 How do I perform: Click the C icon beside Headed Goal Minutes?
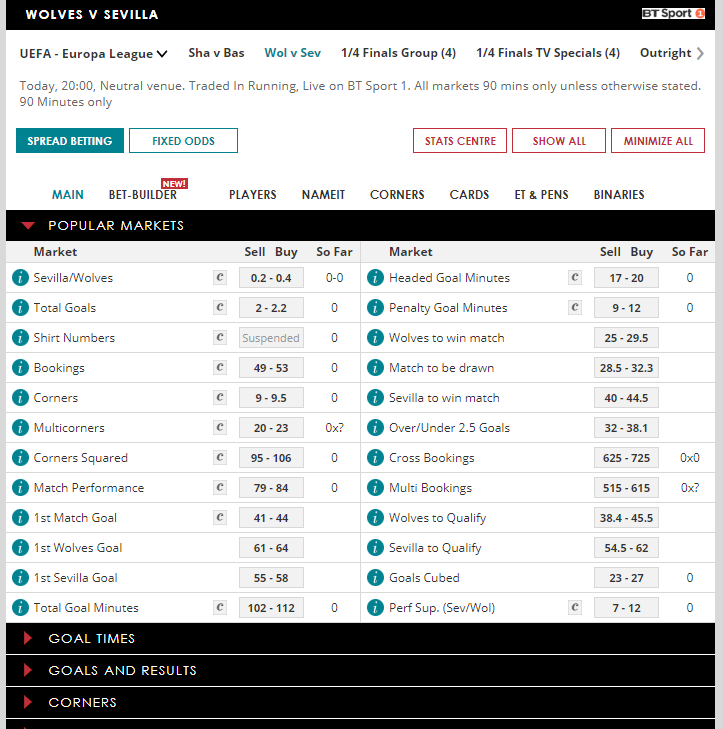click(575, 278)
